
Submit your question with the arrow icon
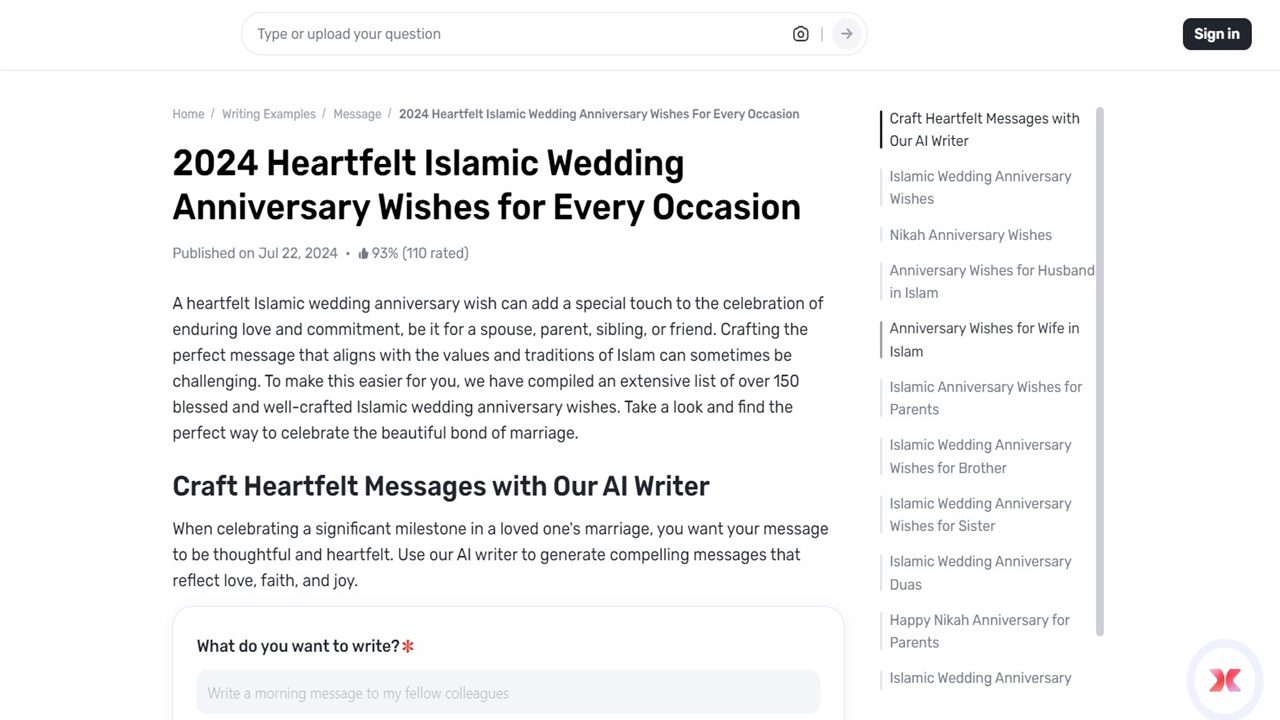(846, 33)
